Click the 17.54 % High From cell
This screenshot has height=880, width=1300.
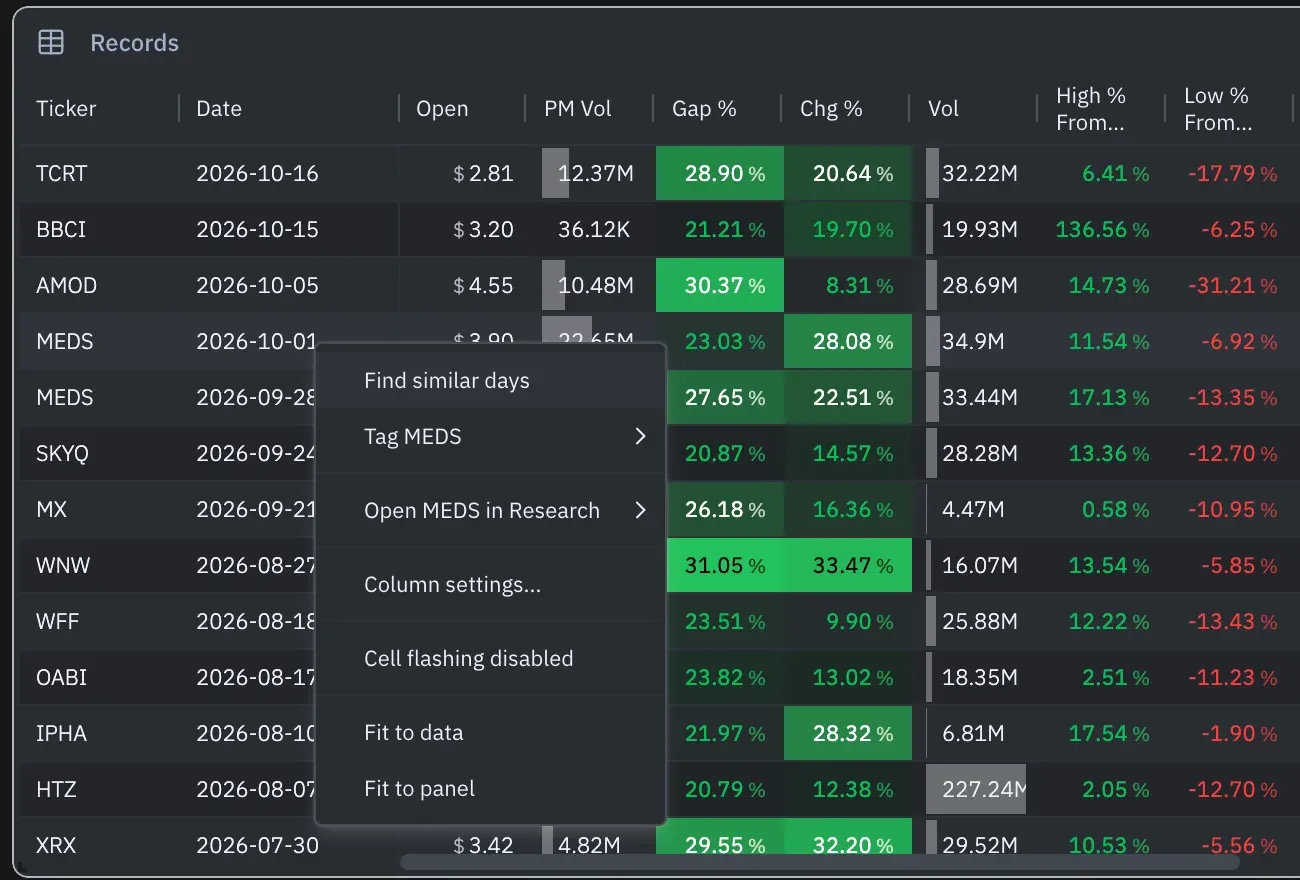tap(1103, 734)
